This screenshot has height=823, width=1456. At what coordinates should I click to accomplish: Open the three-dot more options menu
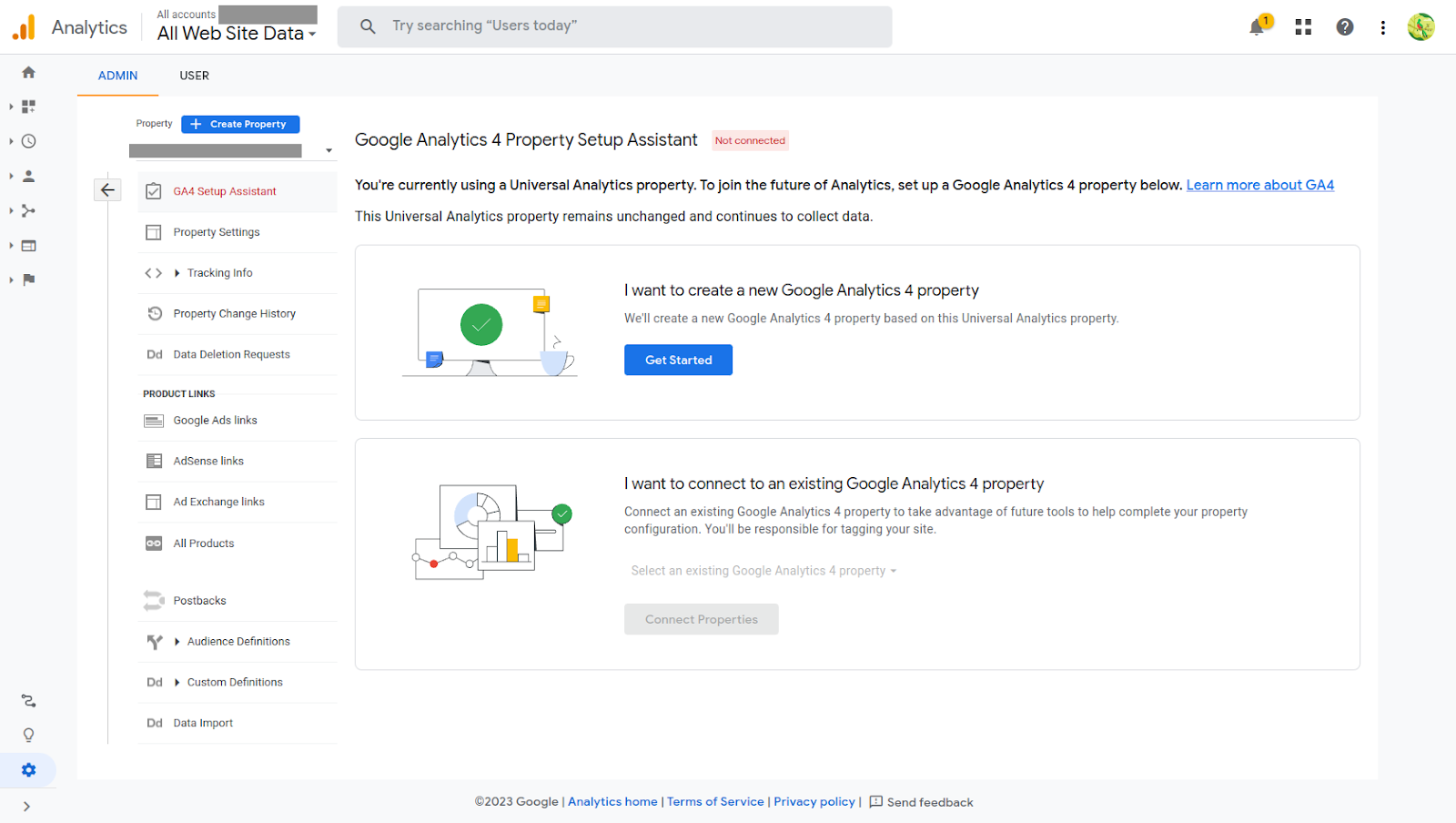1382,27
